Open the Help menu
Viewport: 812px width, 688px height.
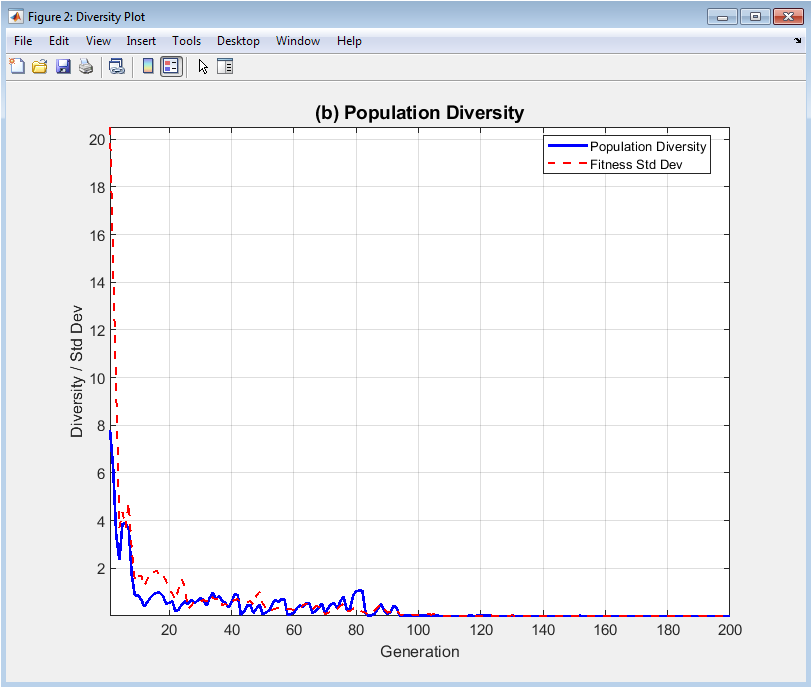(x=349, y=41)
